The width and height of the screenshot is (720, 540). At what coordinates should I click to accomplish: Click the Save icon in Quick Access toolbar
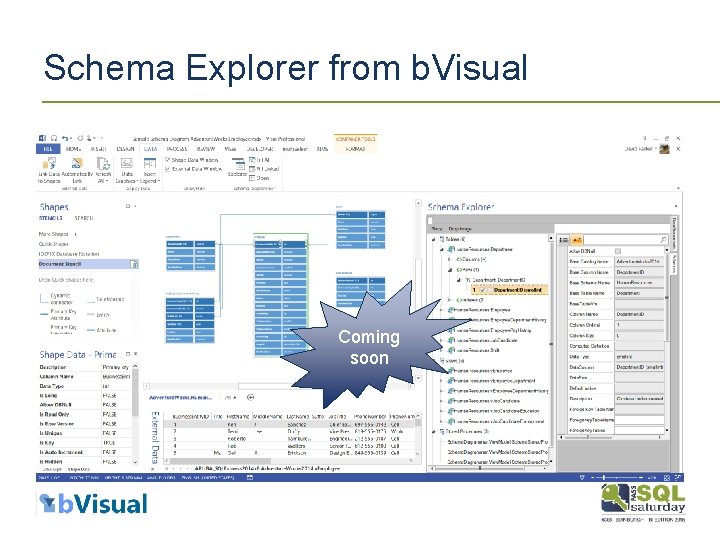click(54, 138)
